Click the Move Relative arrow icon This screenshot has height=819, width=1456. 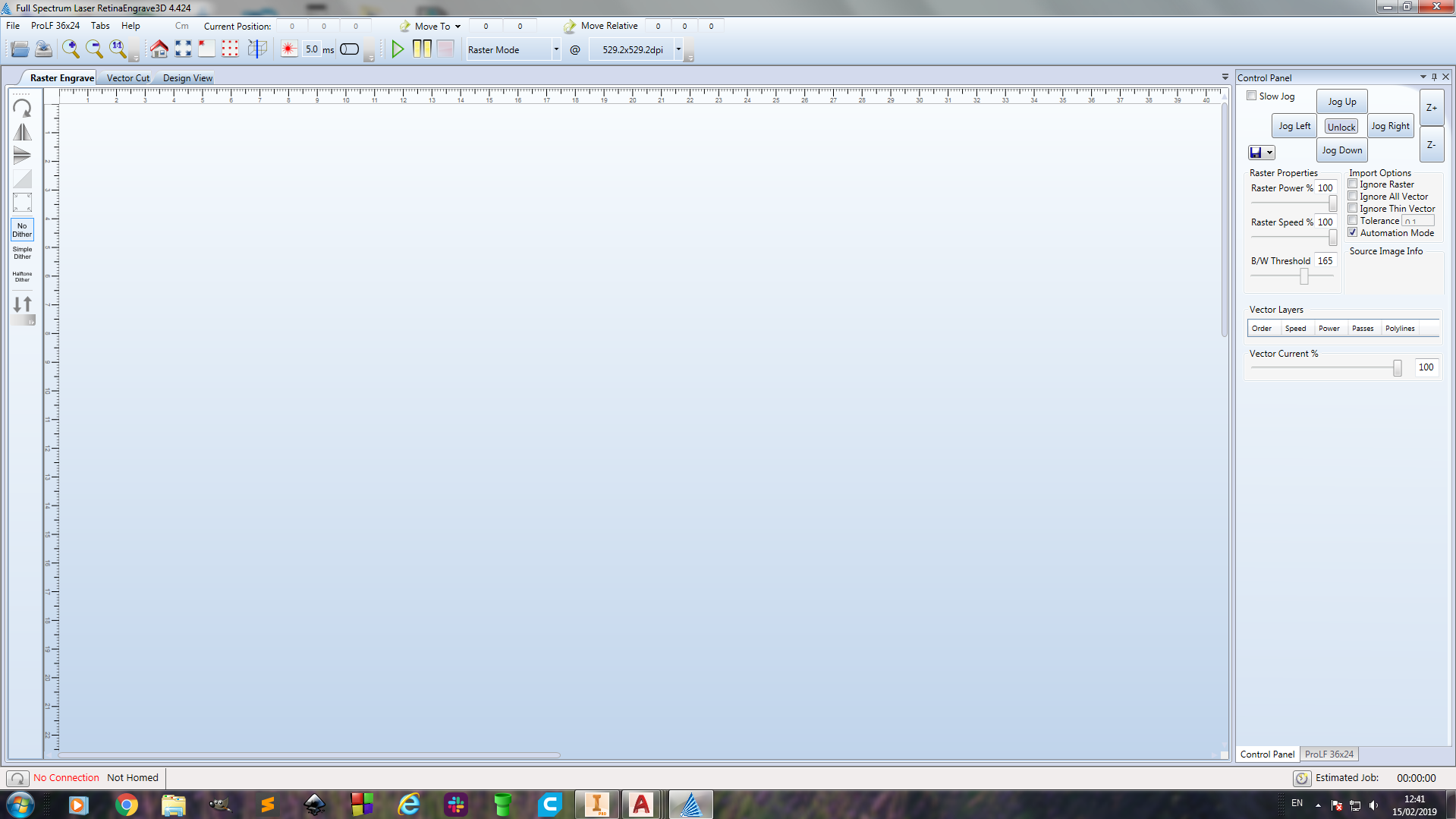[x=570, y=26]
